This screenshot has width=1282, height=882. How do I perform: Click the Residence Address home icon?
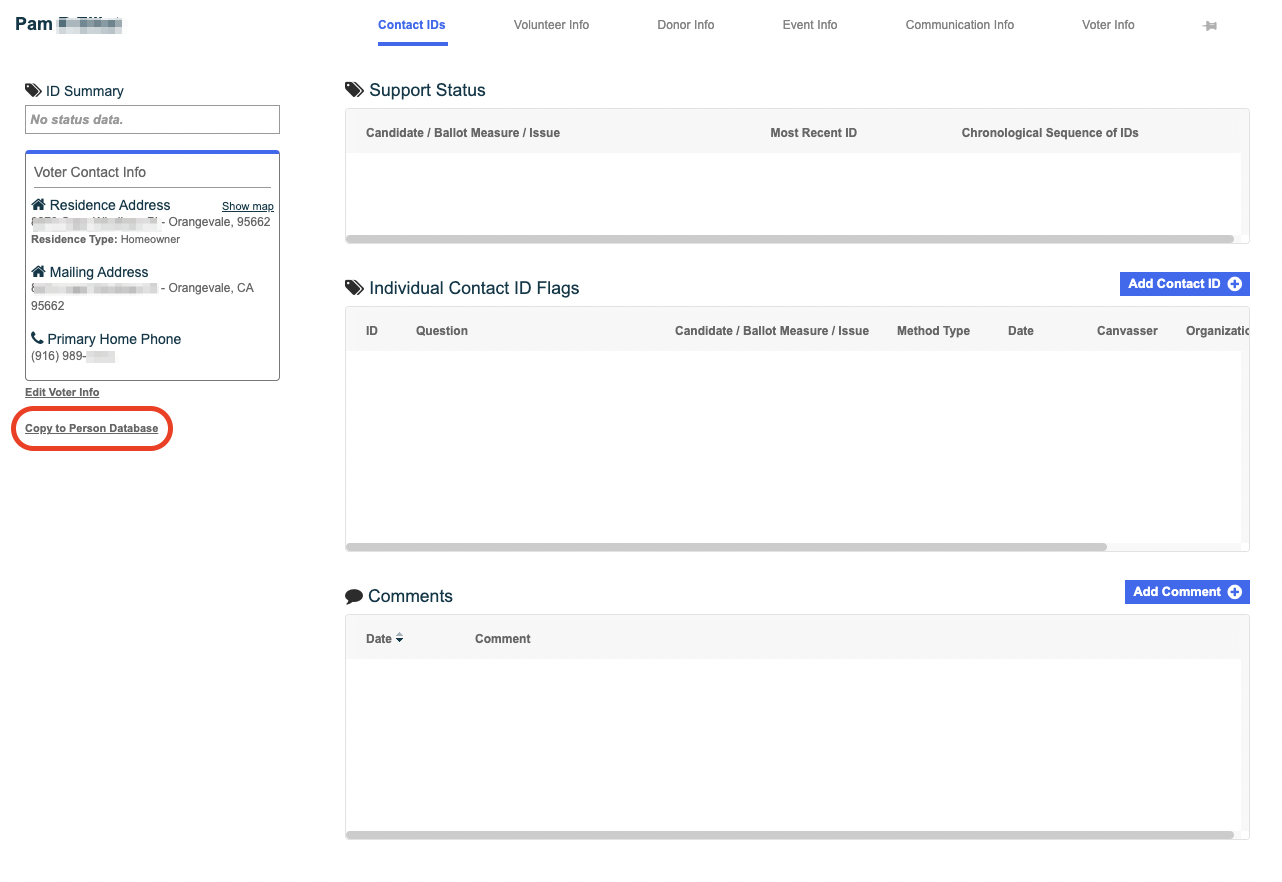pyautogui.click(x=38, y=204)
